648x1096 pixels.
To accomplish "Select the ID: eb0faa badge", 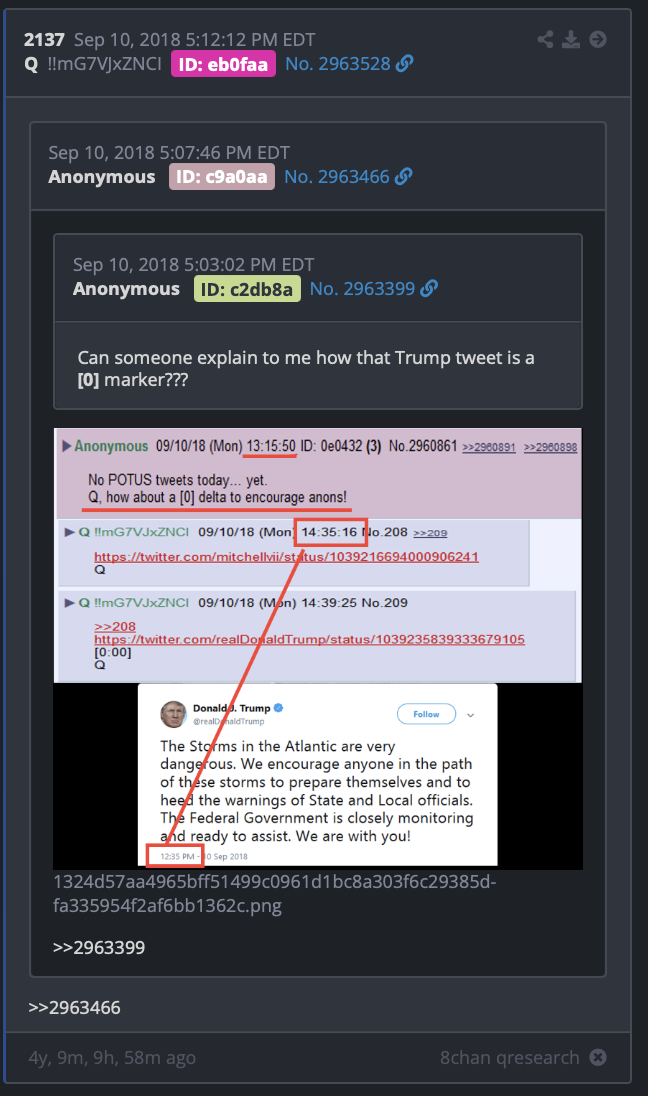I will (x=224, y=64).
